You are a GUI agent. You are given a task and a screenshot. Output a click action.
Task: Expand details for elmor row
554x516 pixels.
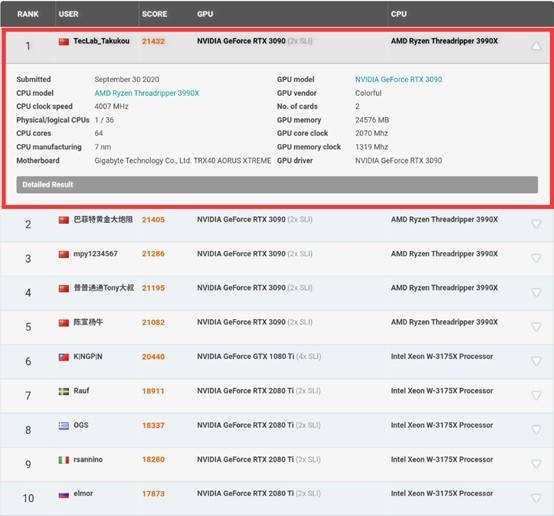[536, 498]
